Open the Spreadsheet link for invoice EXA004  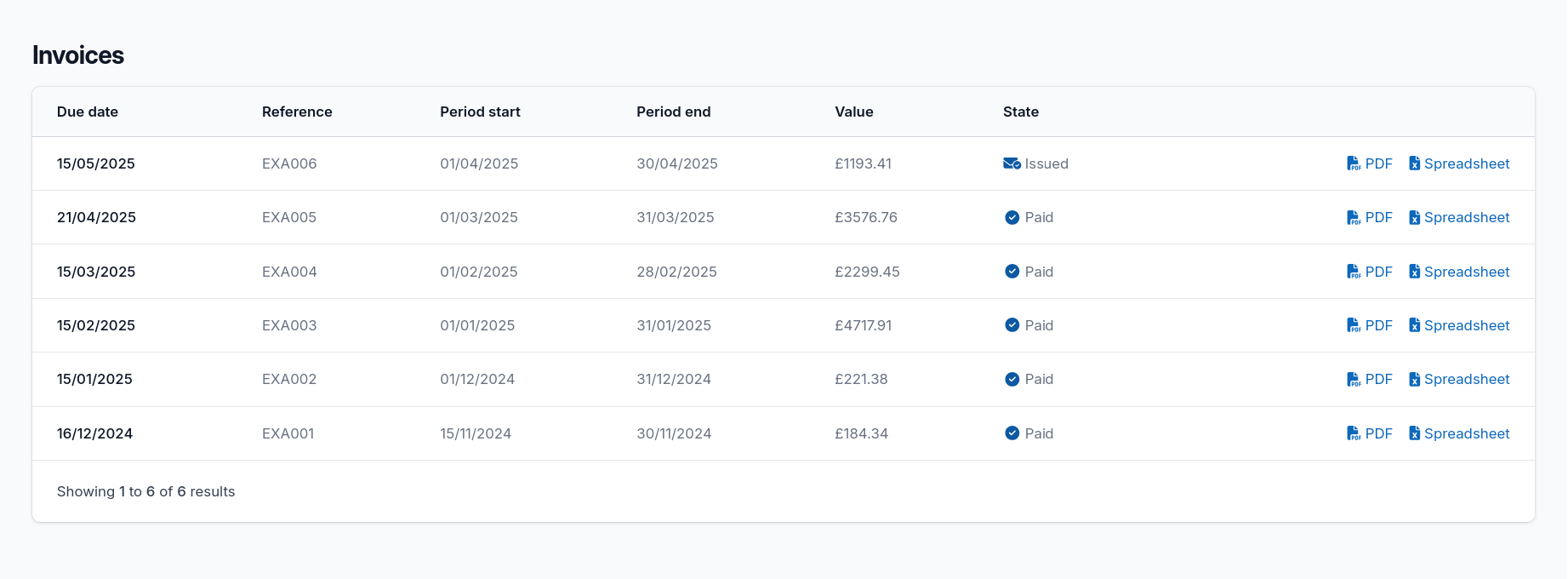click(1467, 272)
